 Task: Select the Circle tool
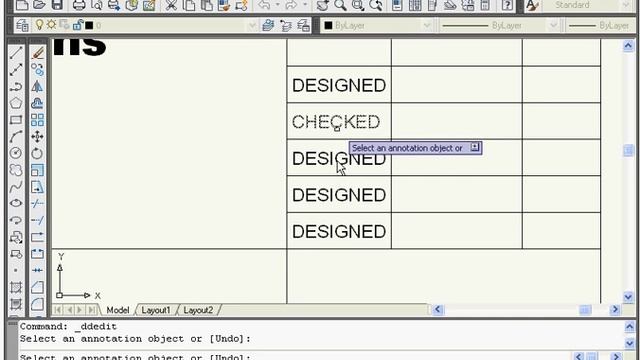point(16,153)
